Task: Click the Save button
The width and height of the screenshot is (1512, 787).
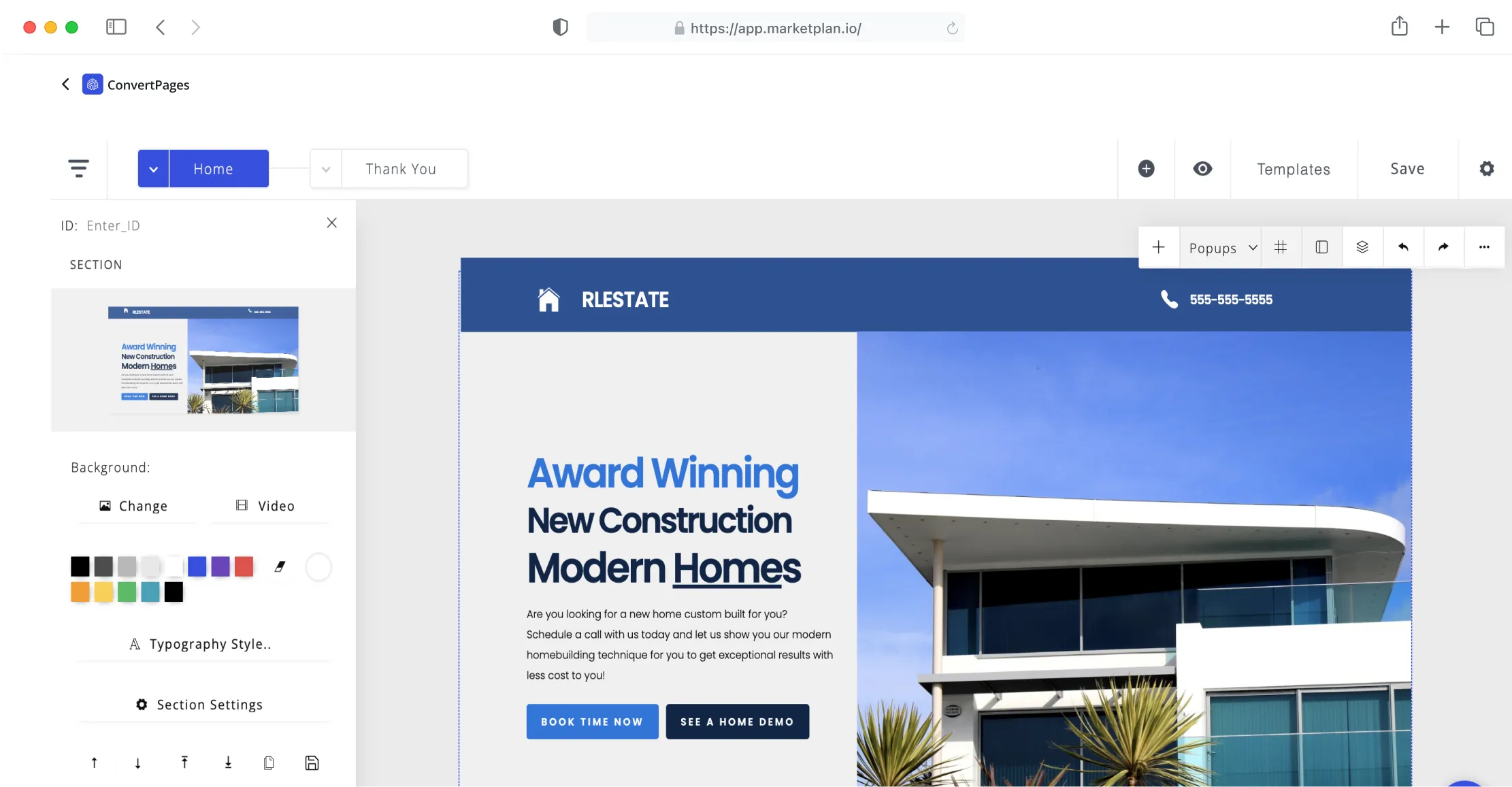Action: pos(1407,169)
